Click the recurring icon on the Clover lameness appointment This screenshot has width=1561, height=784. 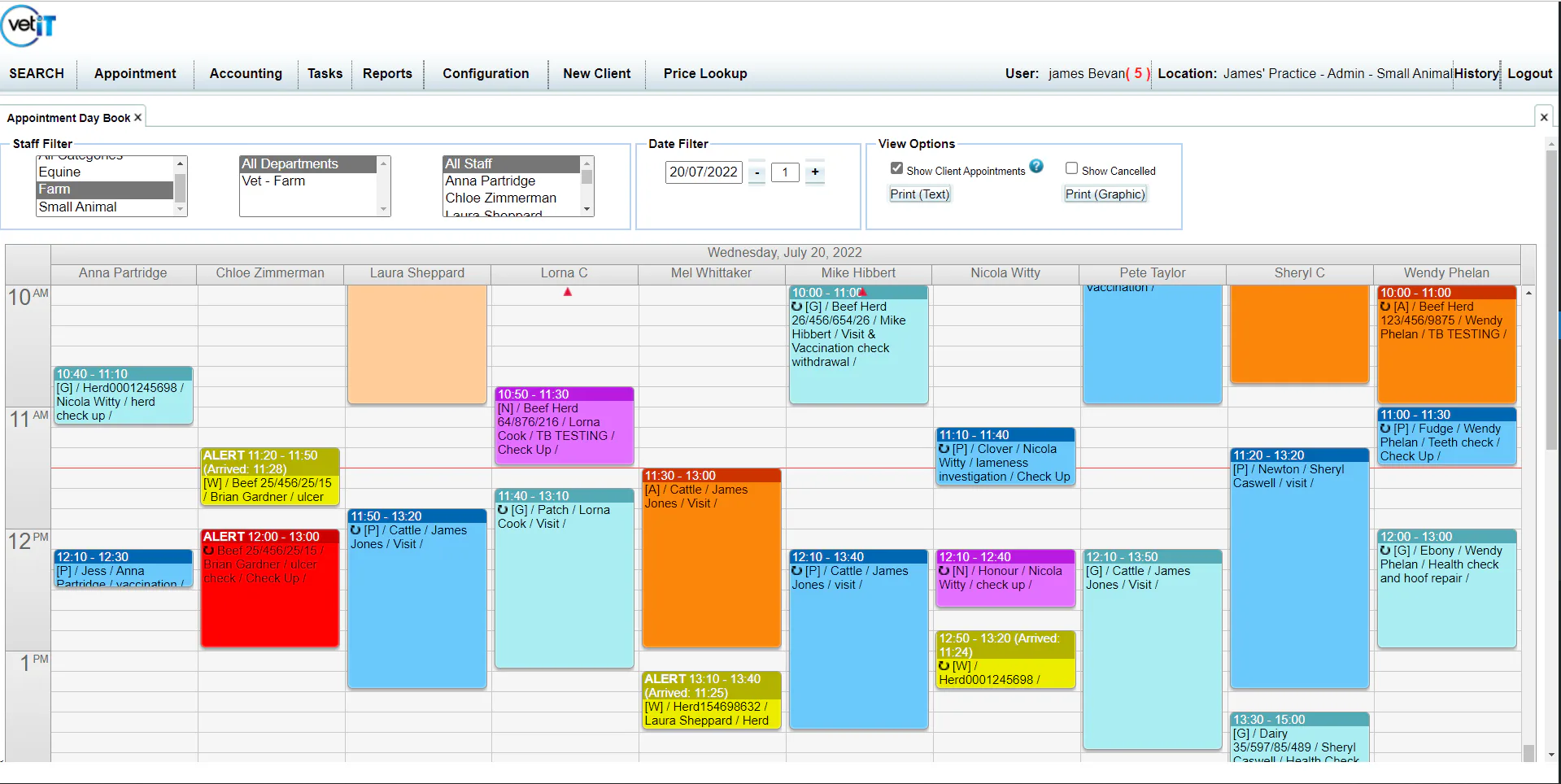coord(944,448)
